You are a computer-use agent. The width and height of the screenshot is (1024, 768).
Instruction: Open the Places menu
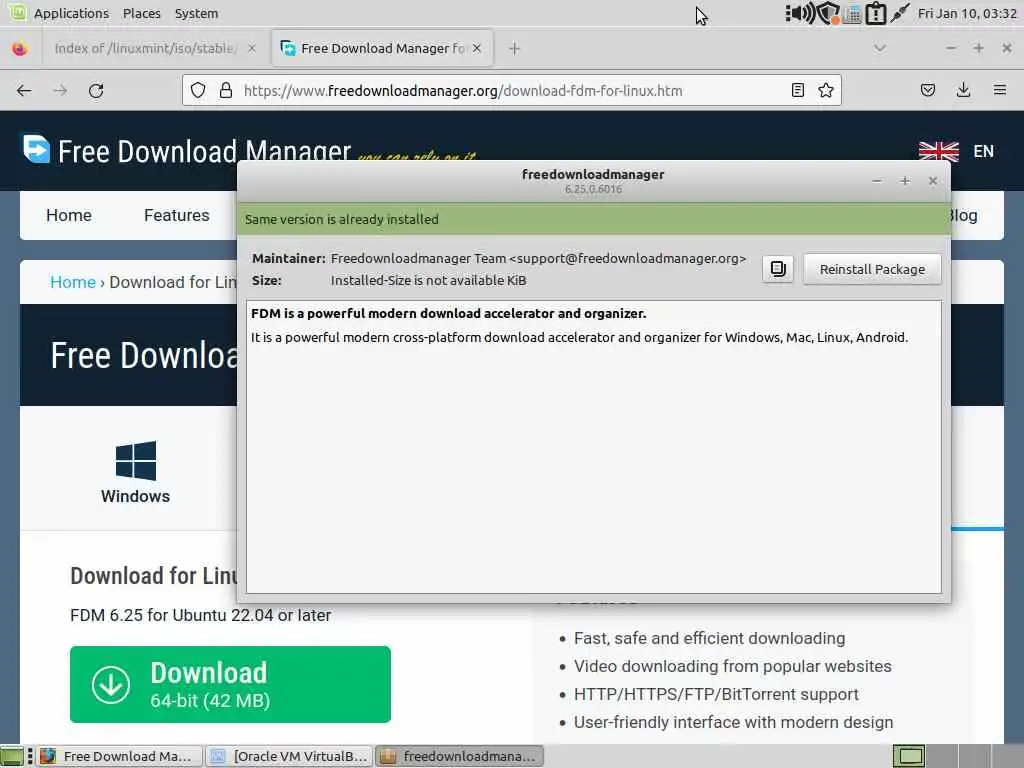pyautogui.click(x=142, y=13)
